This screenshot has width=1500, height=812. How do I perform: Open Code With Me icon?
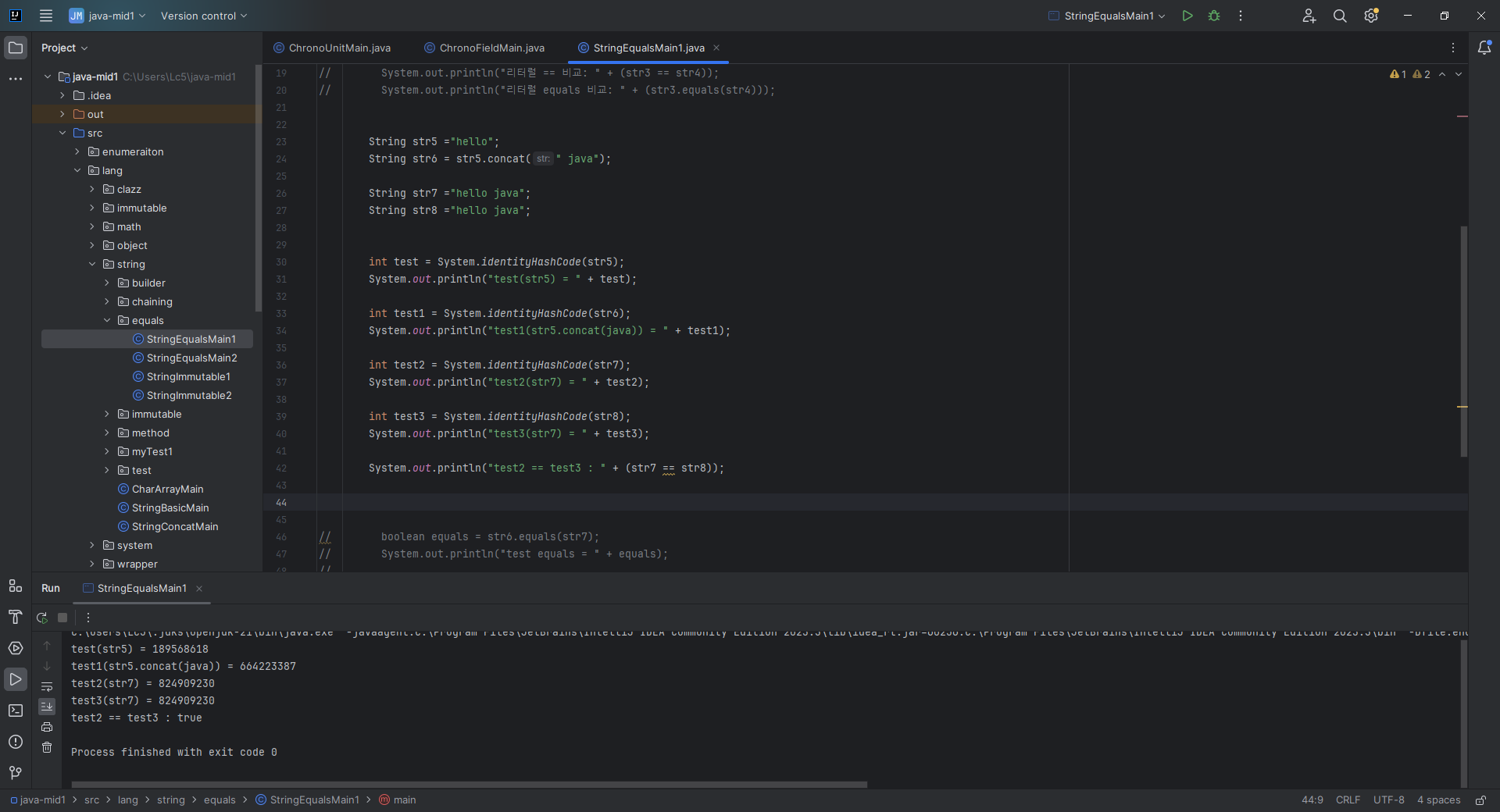click(x=1309, y=16)
